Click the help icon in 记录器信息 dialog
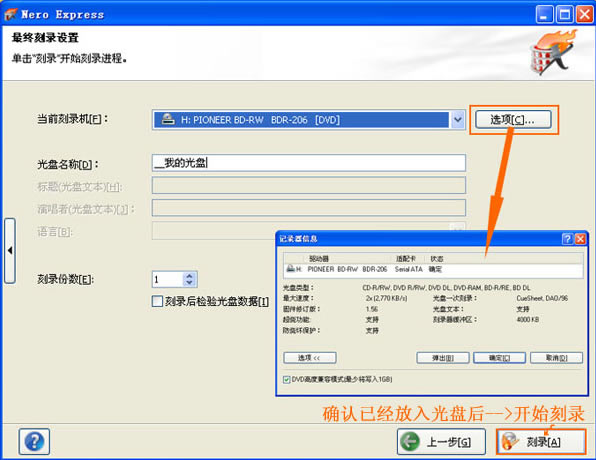This screenshot has width=596, height=460. point(567,239)
